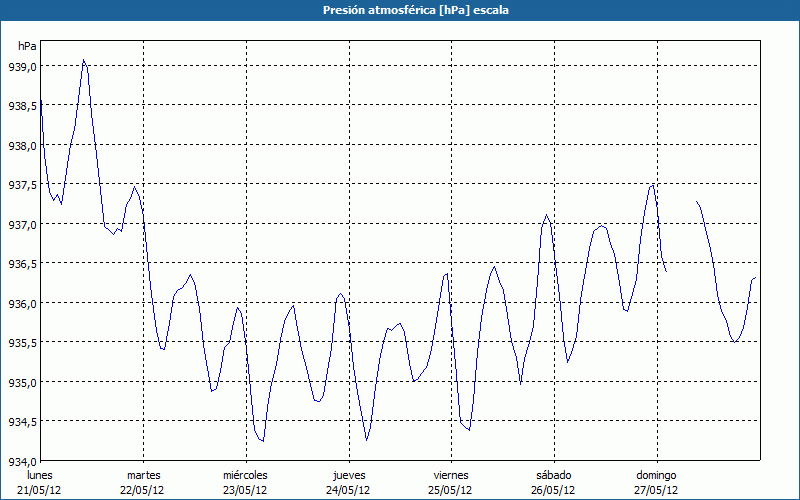Viewport: 800px width, 500px height.
Task: Select the 938,5 y-axis label
Action: tap(22, 106)
